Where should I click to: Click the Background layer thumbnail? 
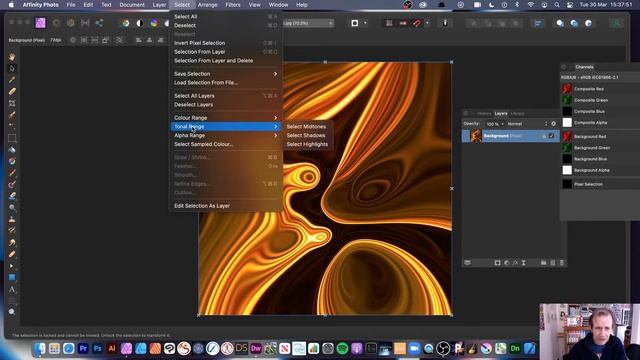pos(476,136)
